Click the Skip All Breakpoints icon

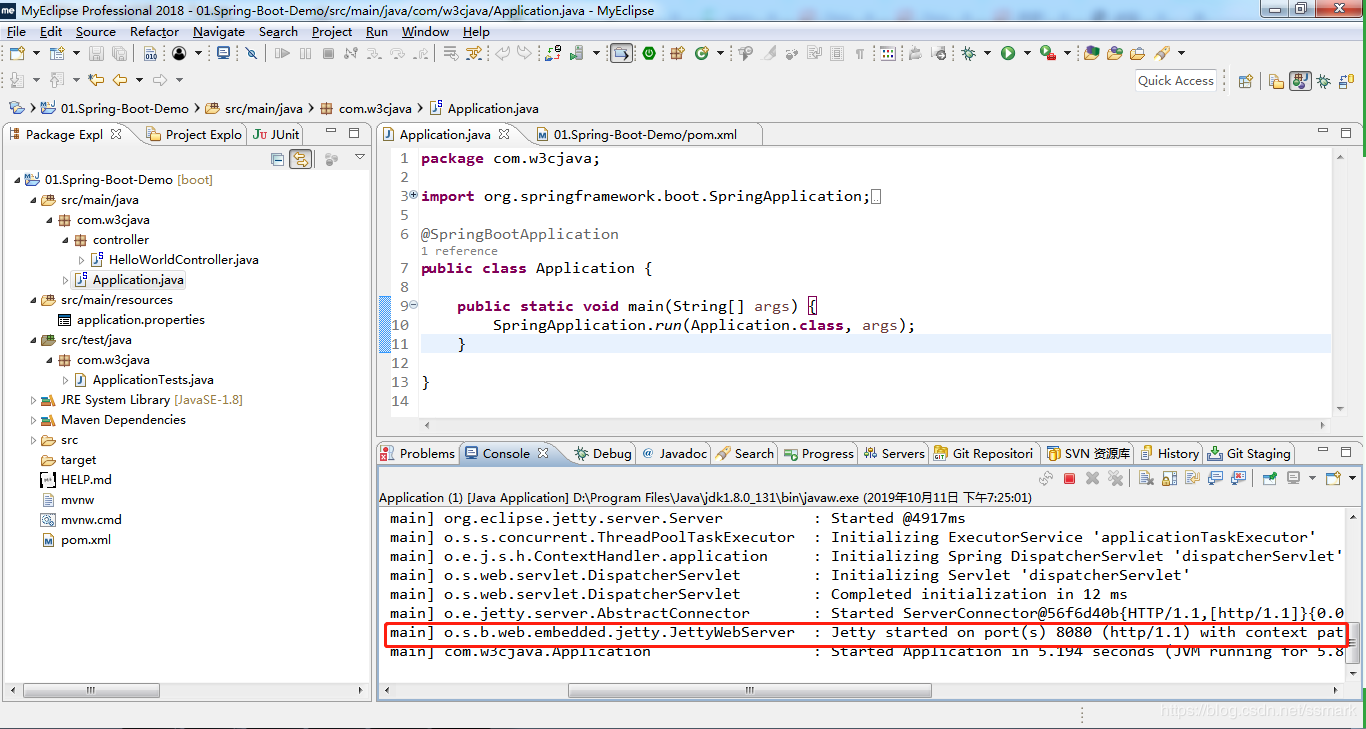pos(251,53)
